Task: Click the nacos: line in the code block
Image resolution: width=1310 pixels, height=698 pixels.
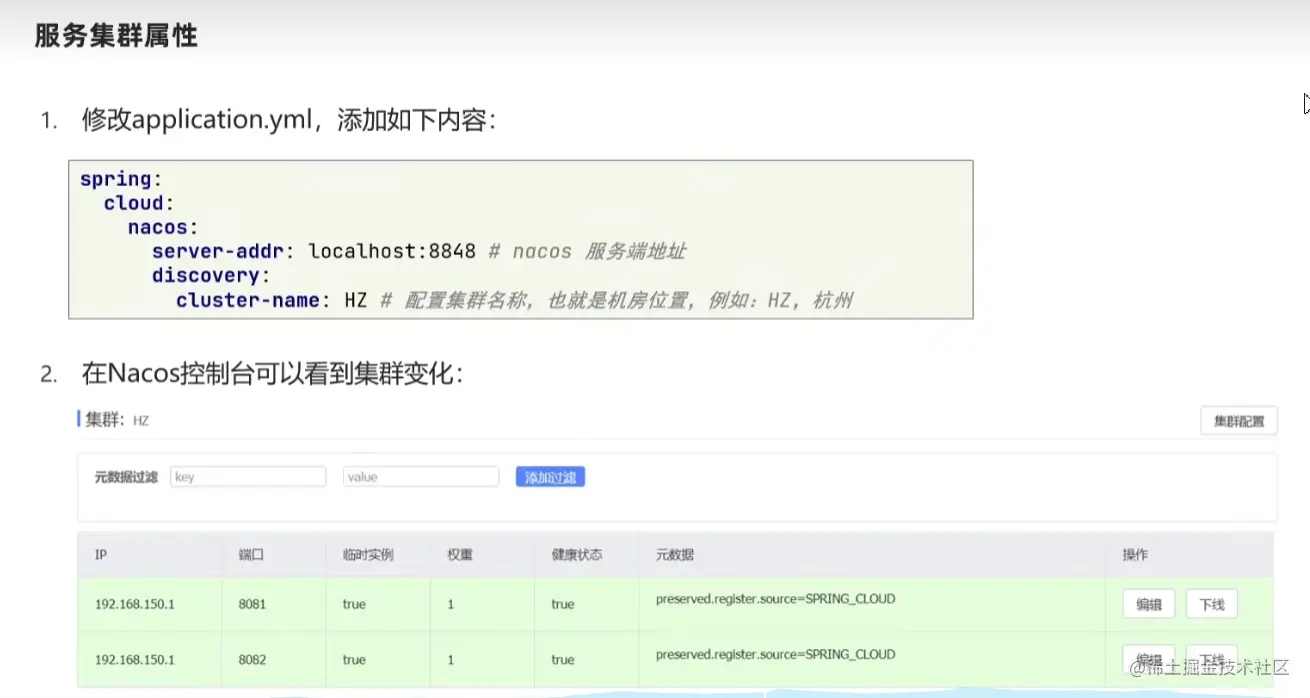Action: click(x=163, y=227)
